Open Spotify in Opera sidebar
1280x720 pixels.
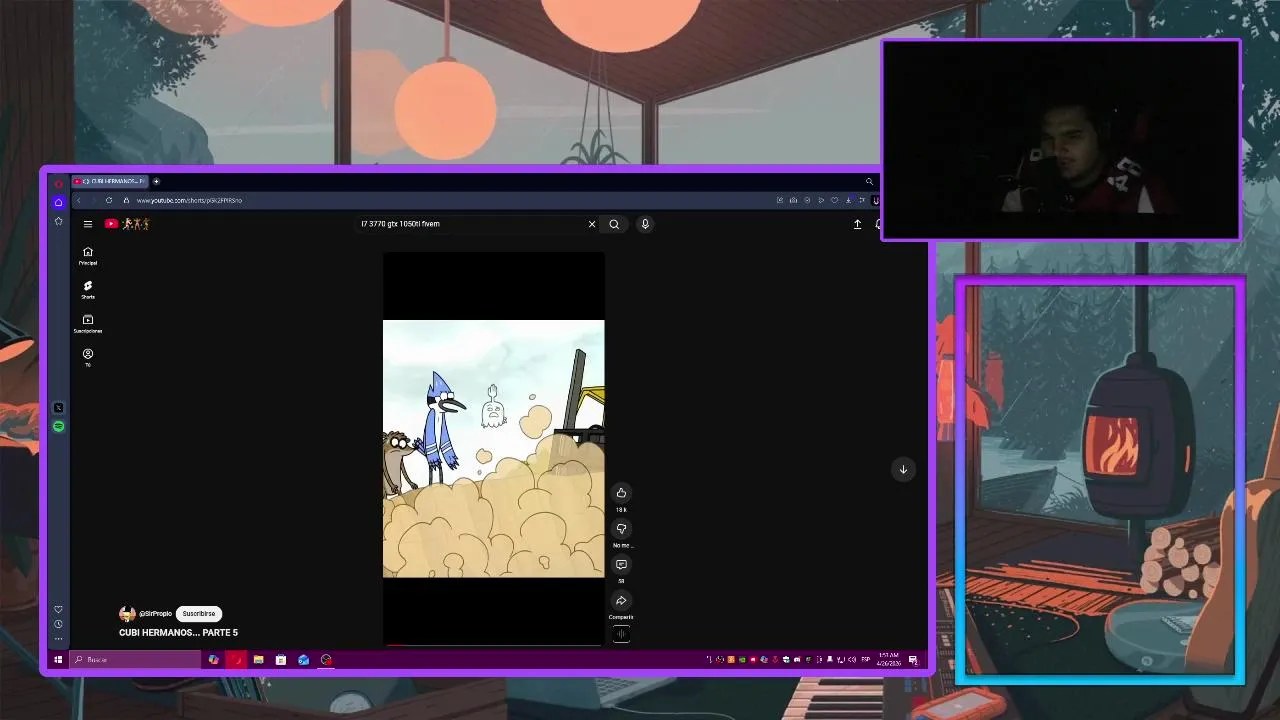pos(58,427)
